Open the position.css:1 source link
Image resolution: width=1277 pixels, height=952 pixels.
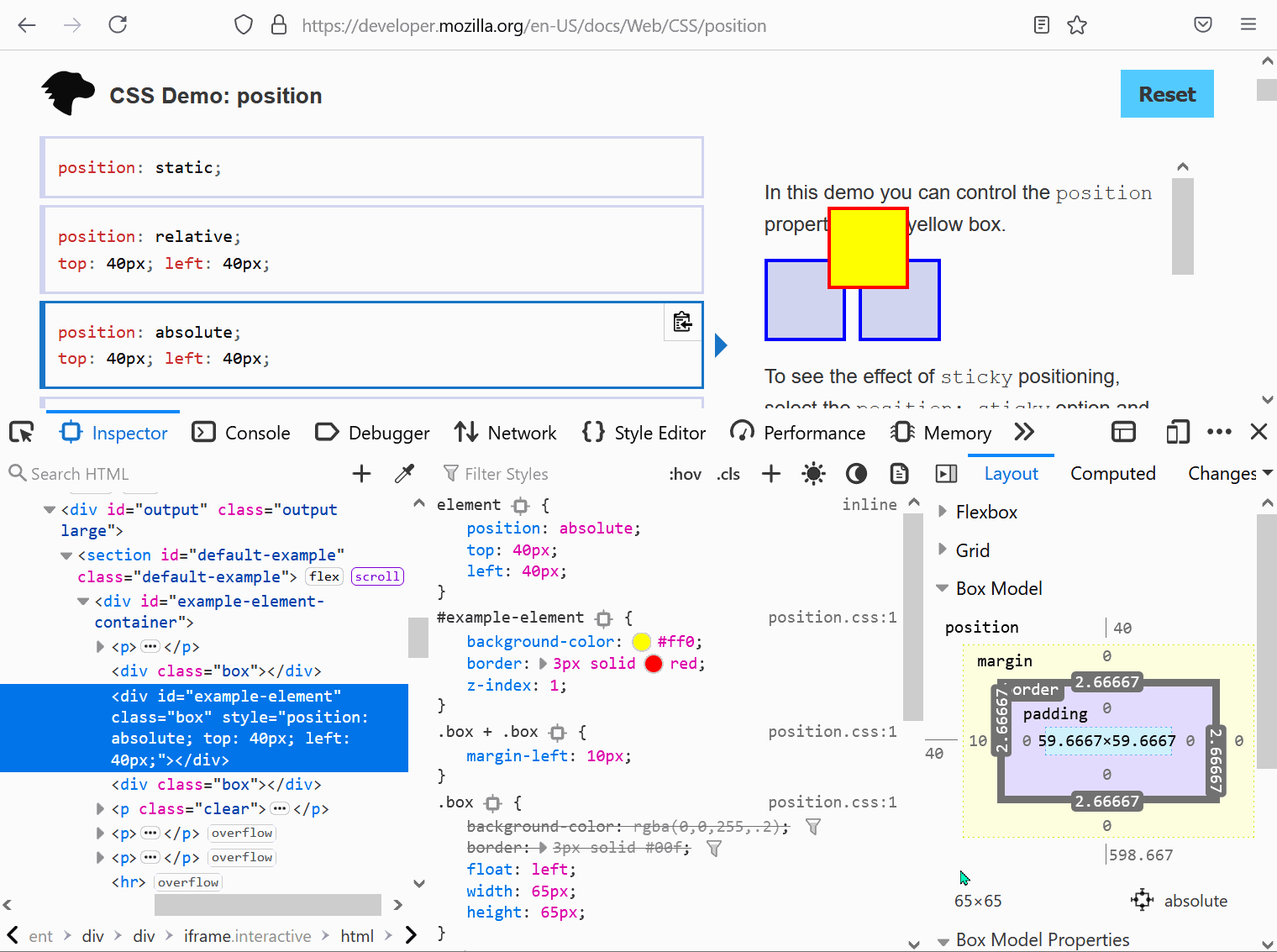tap(831, 617)
